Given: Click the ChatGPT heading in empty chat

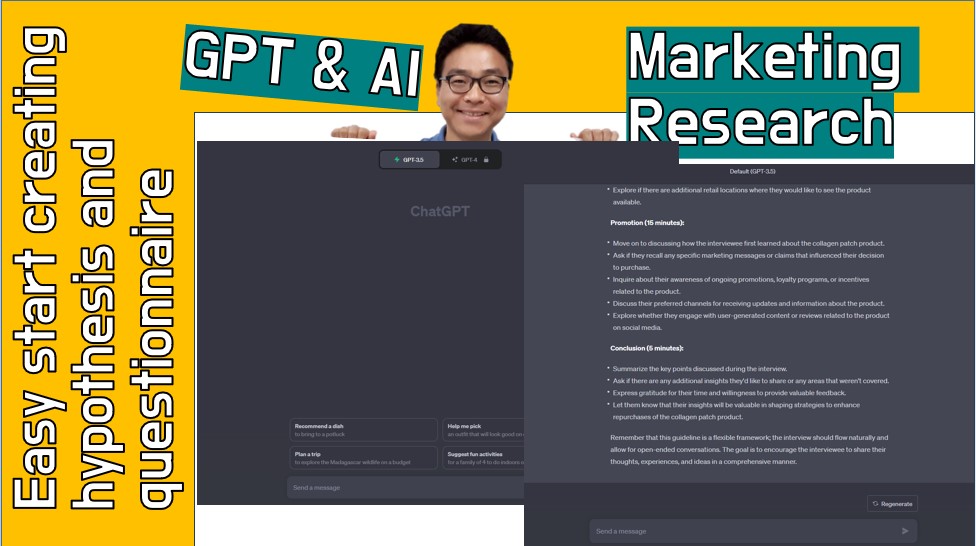Looking at the screenshot, I should (439, 212).
